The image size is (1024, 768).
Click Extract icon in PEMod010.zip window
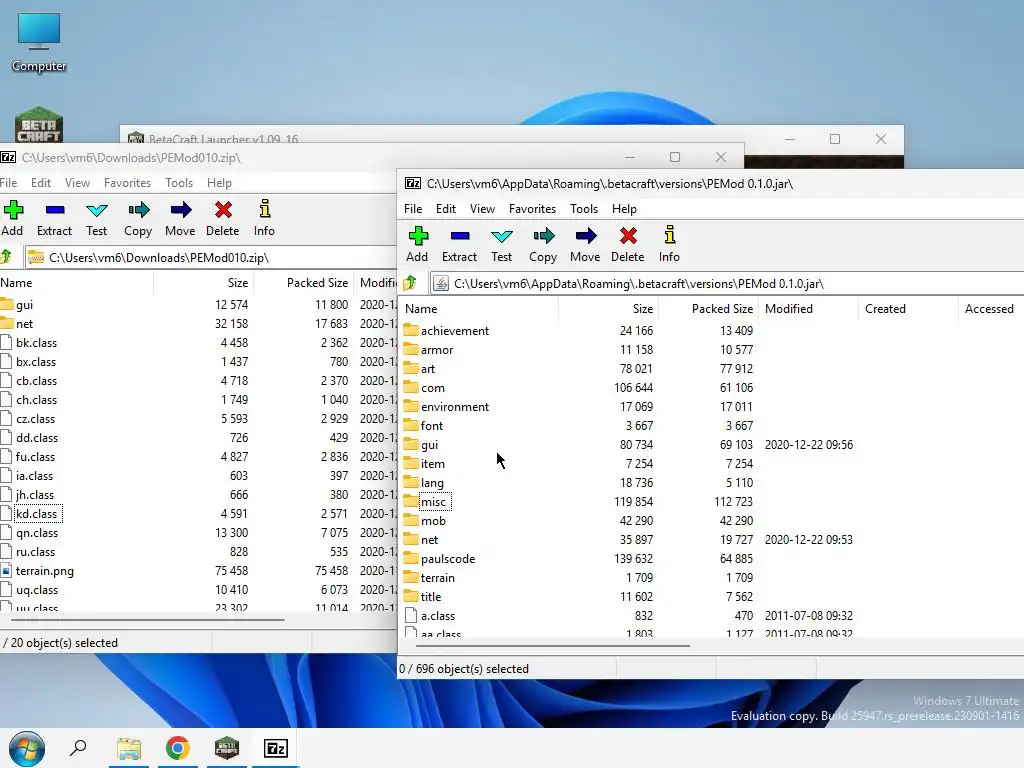pos(55,210)
